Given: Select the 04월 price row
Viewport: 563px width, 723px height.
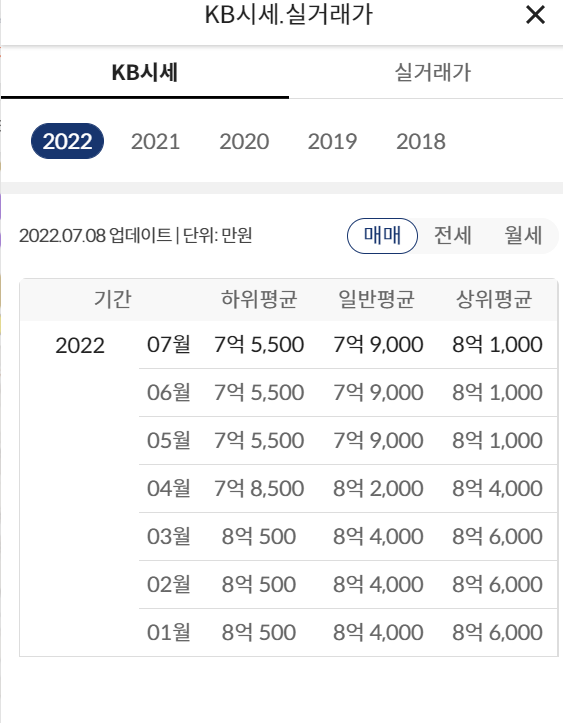Looking at the screenshot, I should point(348,488).
